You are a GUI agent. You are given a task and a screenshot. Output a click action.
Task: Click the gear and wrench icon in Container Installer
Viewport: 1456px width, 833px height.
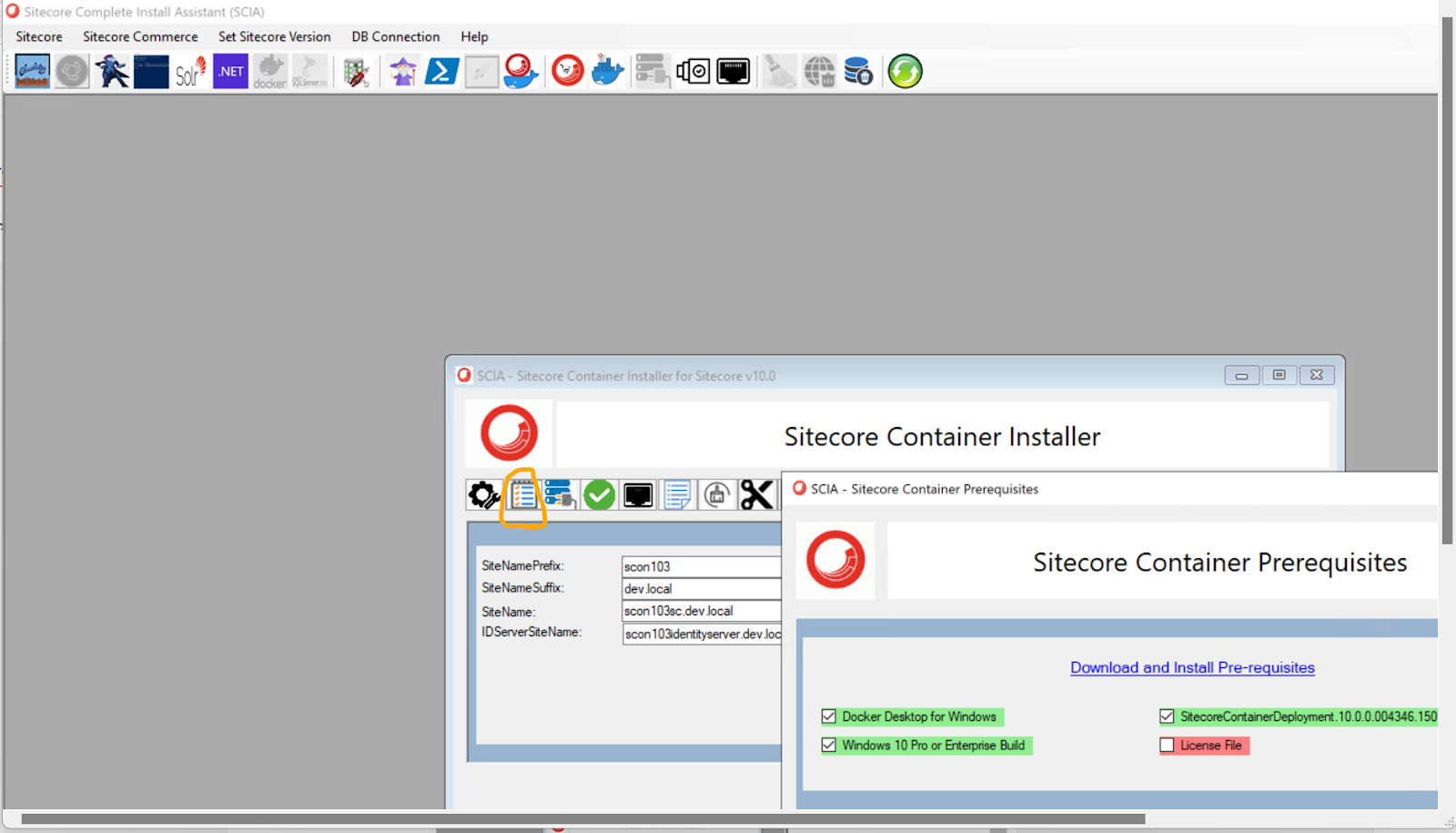point(484,495)
